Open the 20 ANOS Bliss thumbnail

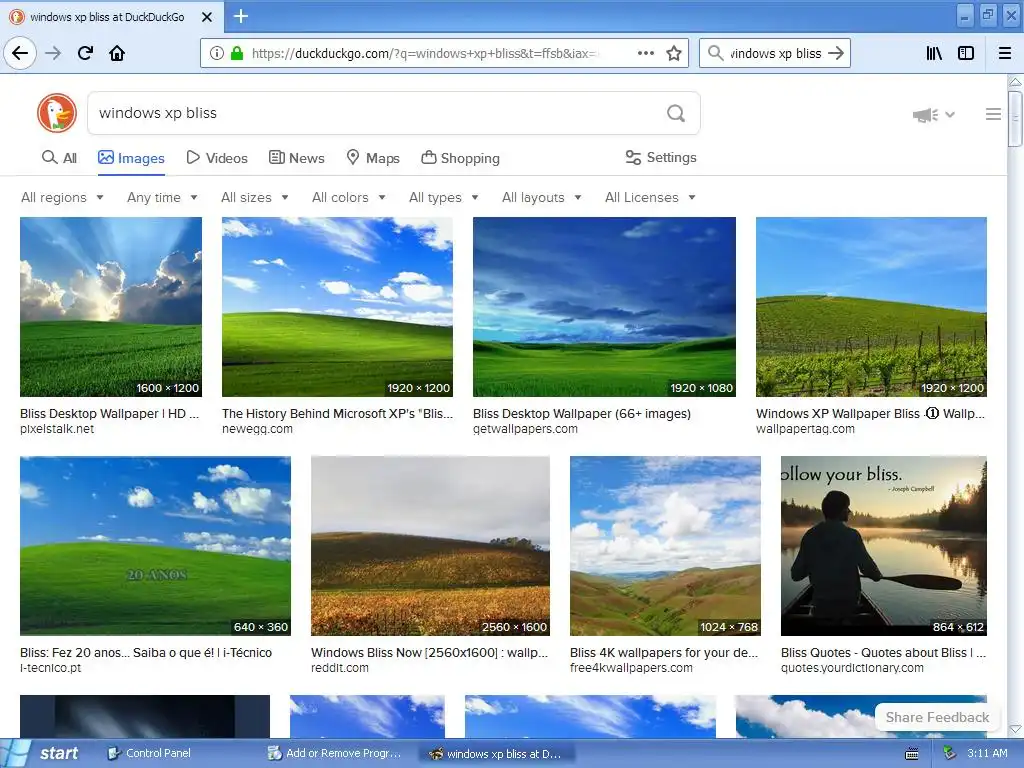click(x=155, y=546)
